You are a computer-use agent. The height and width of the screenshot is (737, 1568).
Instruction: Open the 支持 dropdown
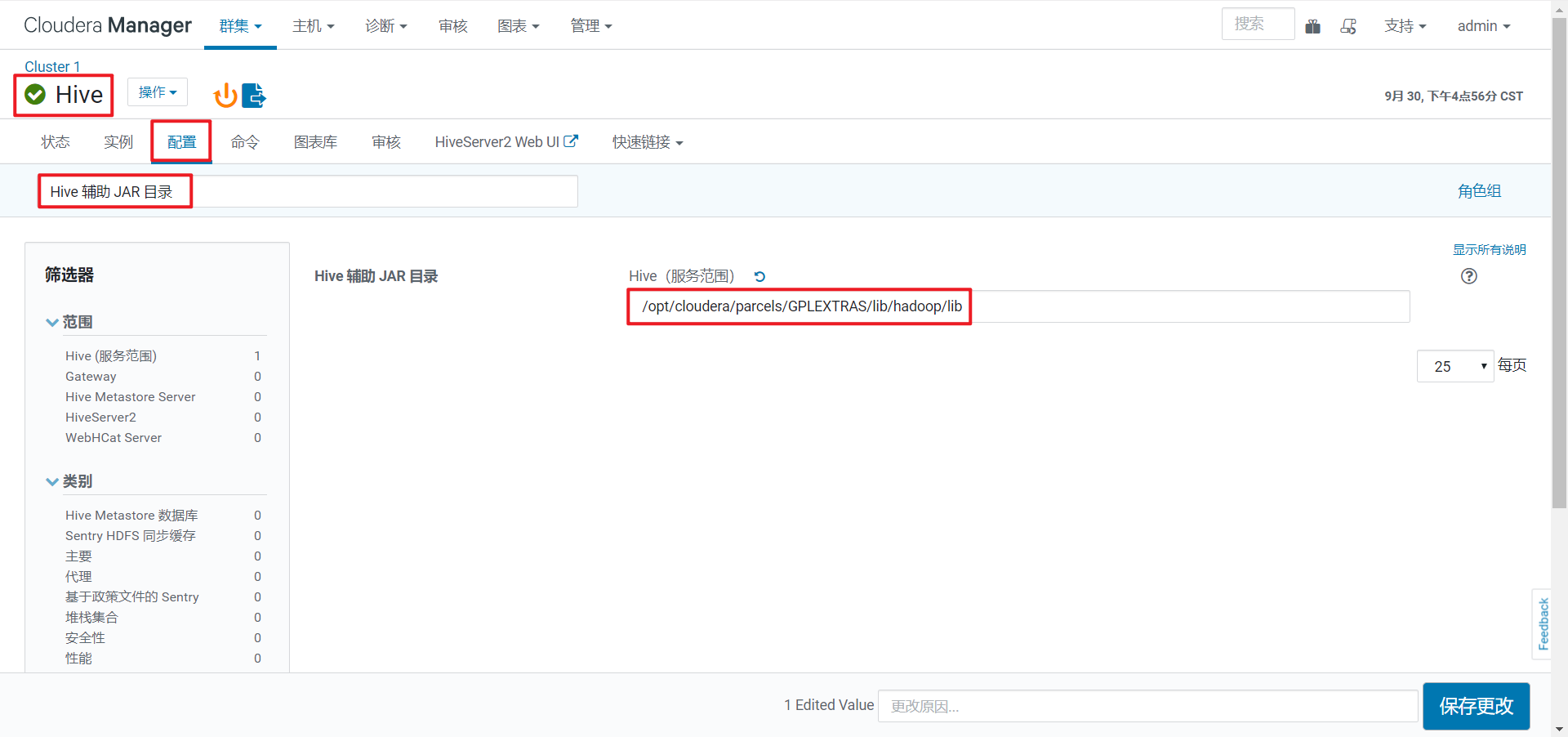pyautogui.click(x=1405, y=26)
